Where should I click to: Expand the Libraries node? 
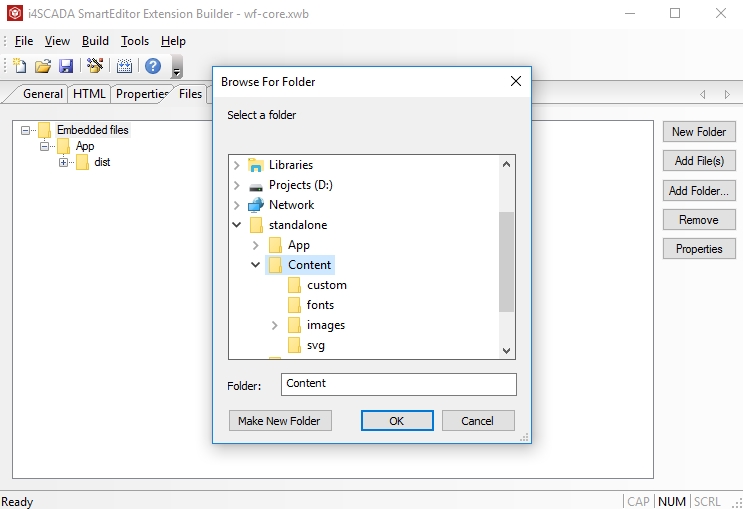[236, 165]
